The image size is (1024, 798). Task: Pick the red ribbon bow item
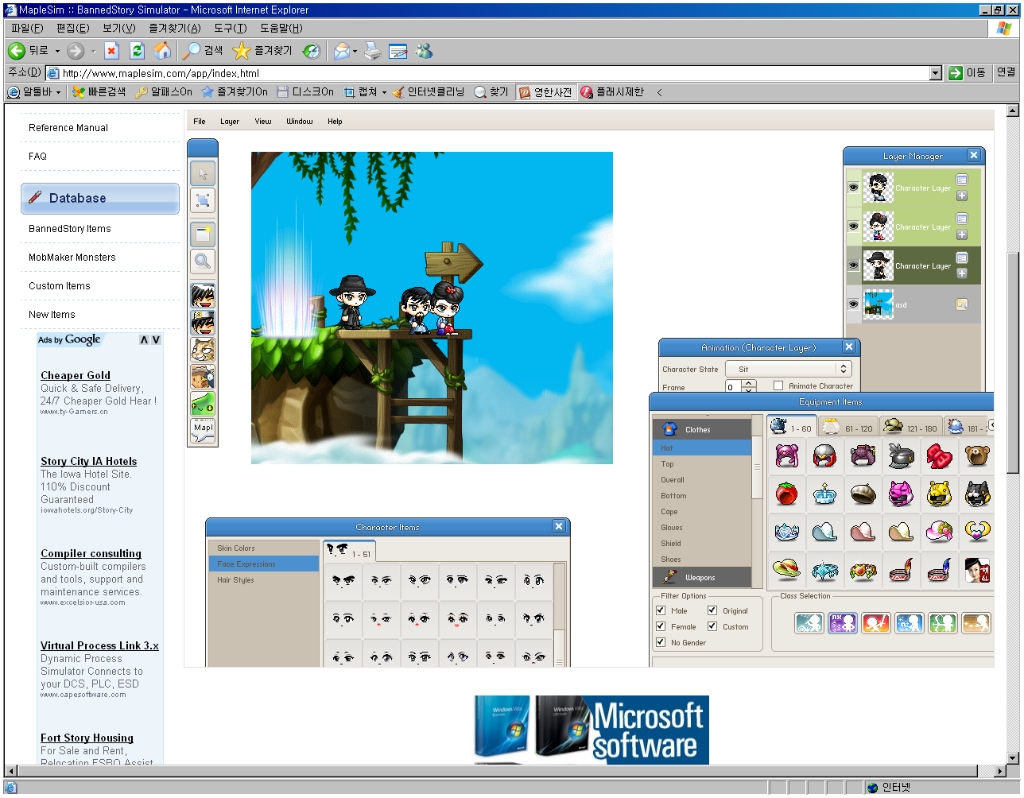[x=939, y=456]
